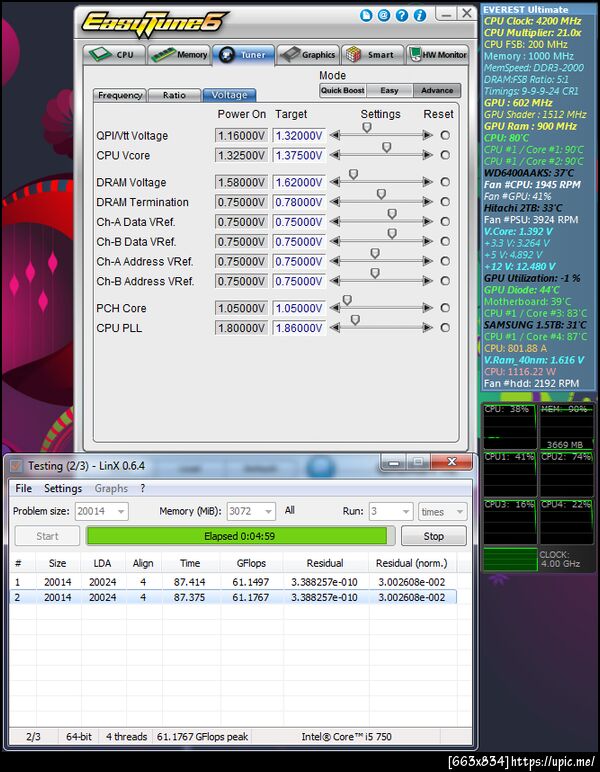Click the DRAM Voltage slider handle
Screen dimensions: 600x772
coord(353,174)
